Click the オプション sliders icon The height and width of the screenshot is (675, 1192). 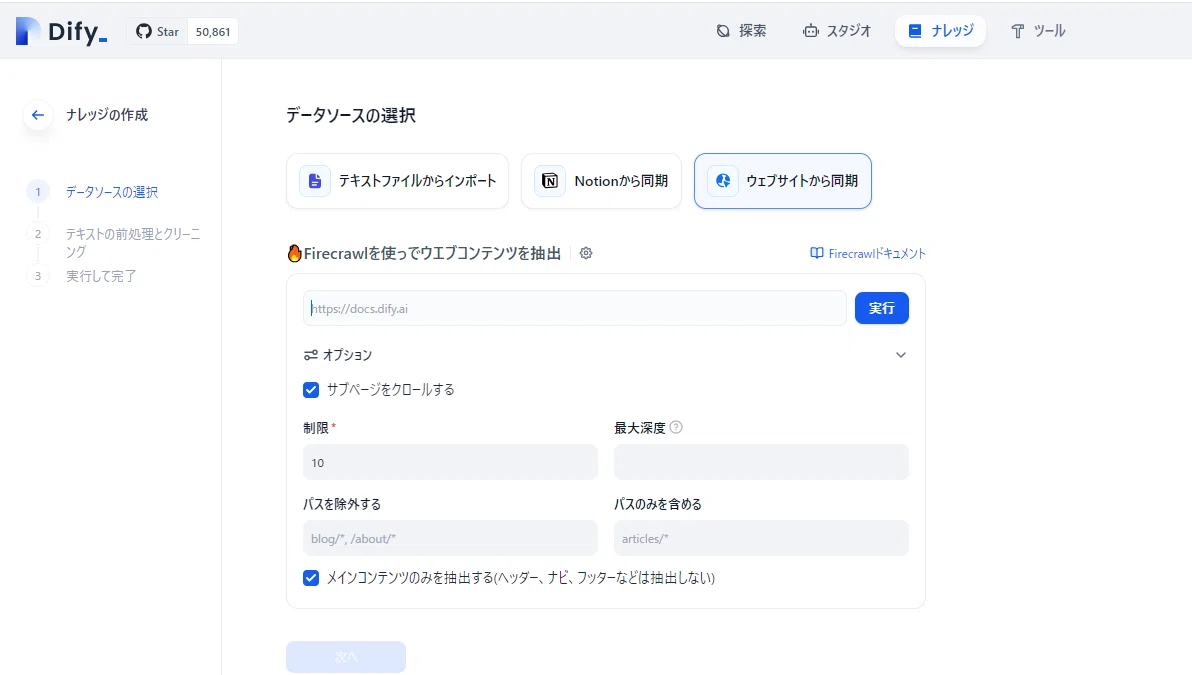tap(310, 355)
